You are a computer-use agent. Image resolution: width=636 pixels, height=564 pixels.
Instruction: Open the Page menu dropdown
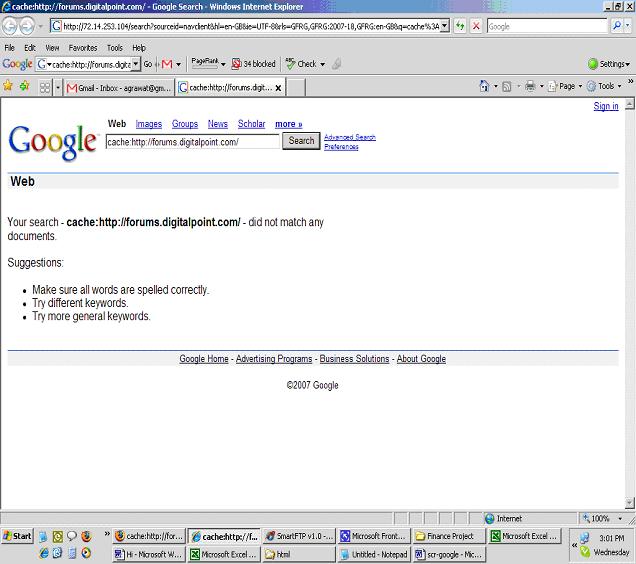pyautogui.click(x=565, y=86)
